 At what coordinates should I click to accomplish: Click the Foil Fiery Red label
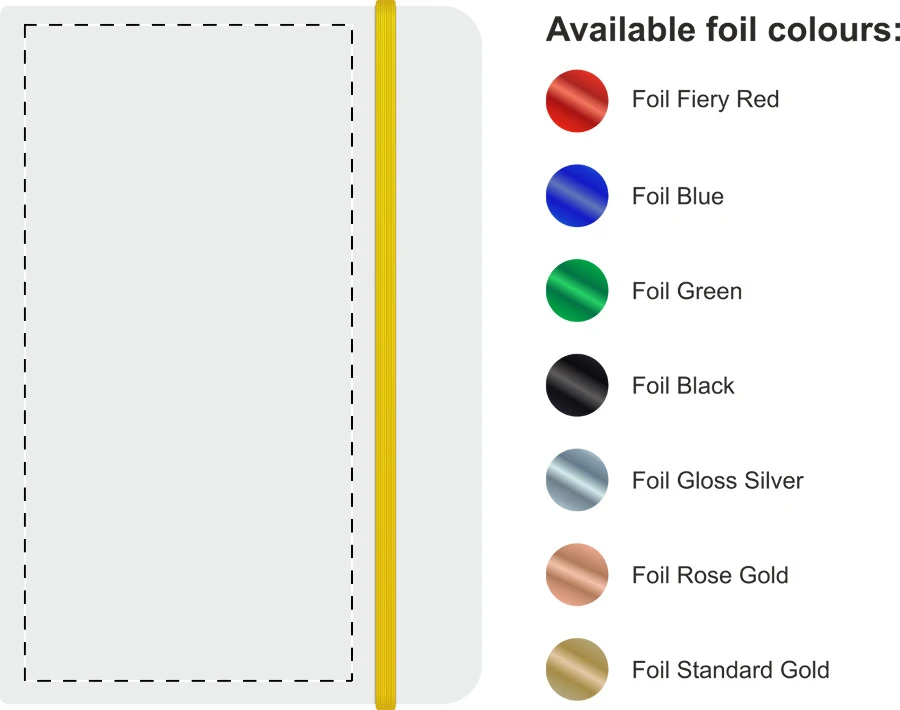pos(705,100)
